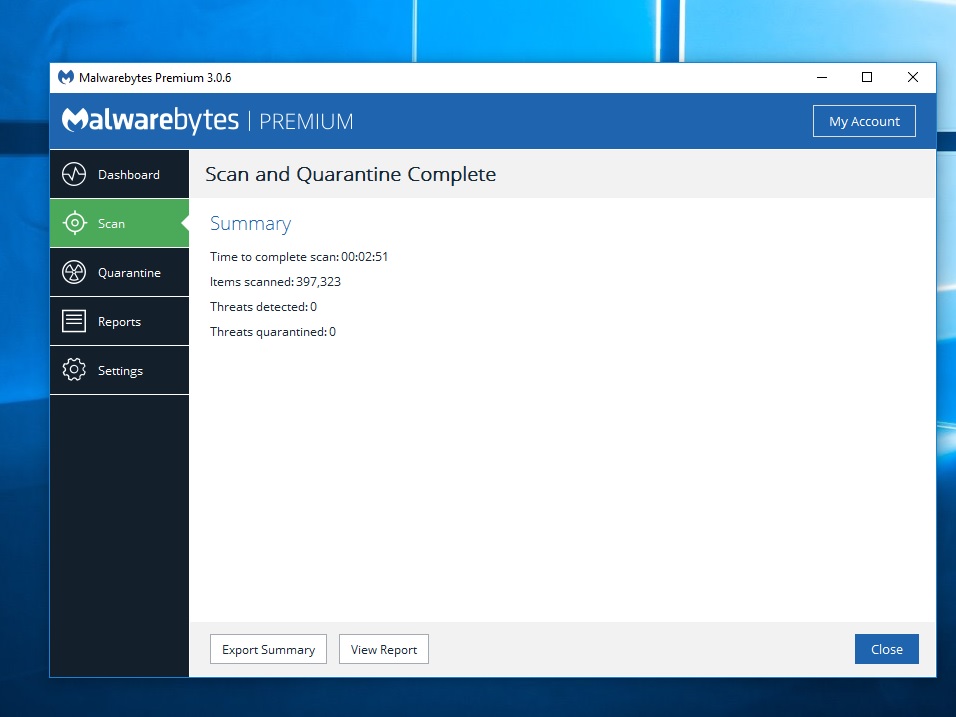The height and width of the screenshot is (717, 956).
Task: Click the Quarantine hazard icon
Action: coord(74,272)
